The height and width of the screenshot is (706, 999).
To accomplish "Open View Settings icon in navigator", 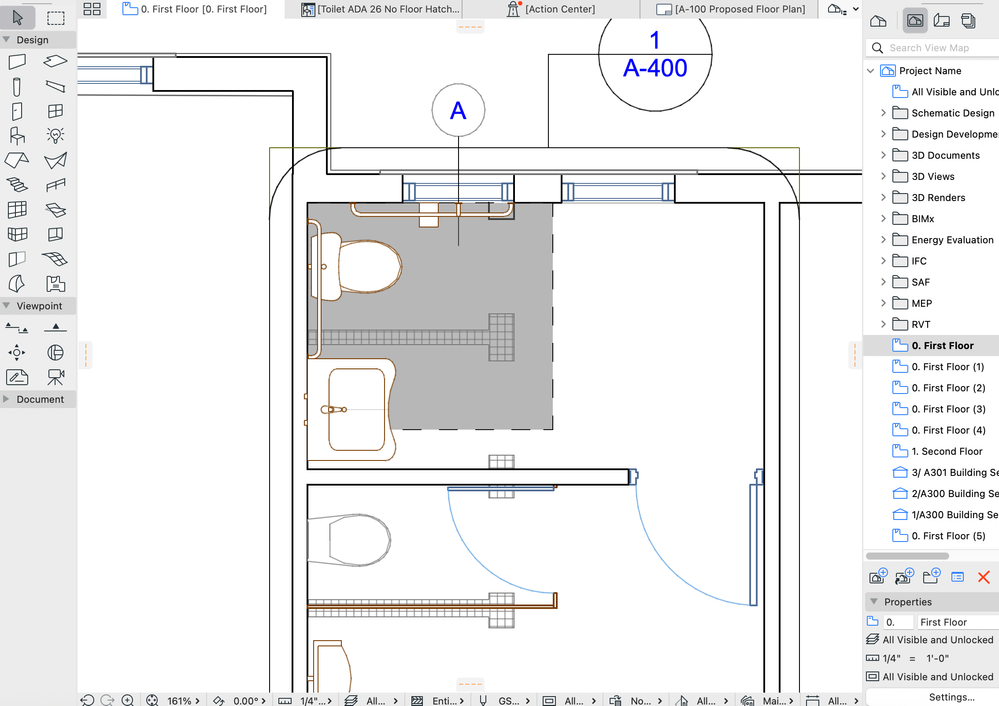I will point(958,577).
